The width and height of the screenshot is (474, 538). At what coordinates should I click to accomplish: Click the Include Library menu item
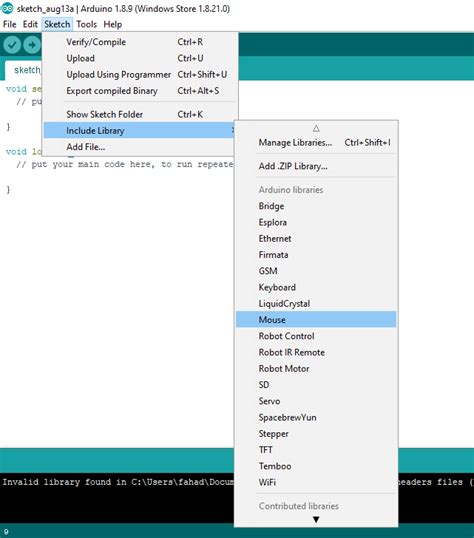[x=139, y=130]
